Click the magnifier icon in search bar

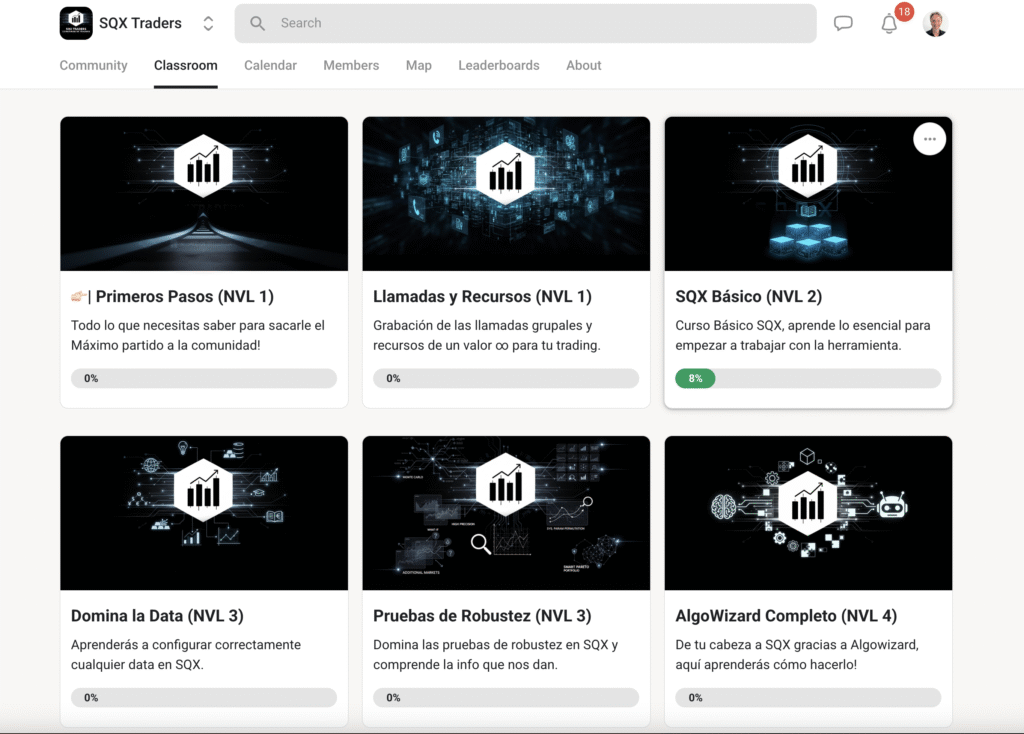pyautogui.click(x=258, y=23)
